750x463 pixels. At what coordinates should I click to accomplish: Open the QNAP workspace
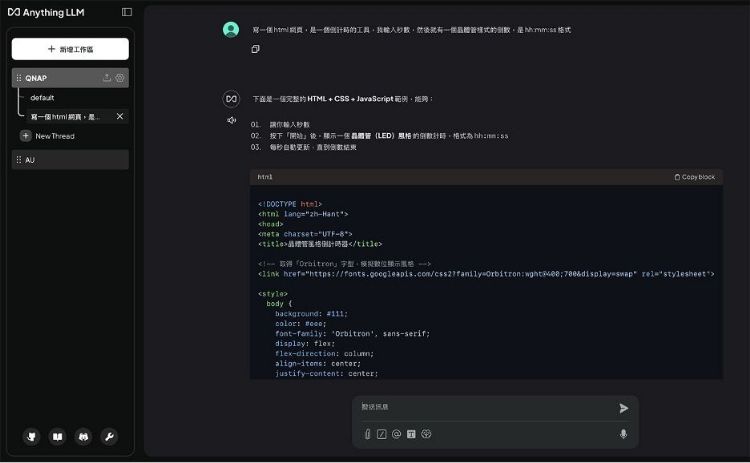point(70,78)
